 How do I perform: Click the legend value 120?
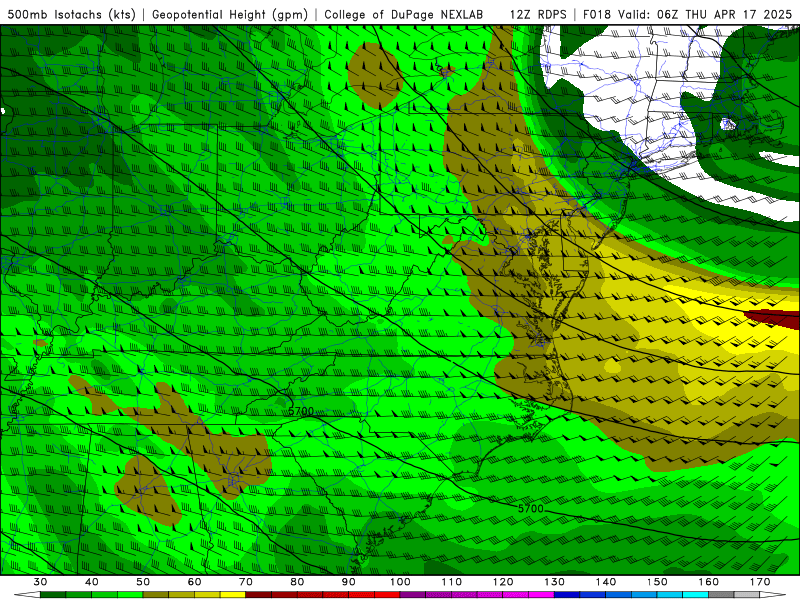tap(503, 582)
